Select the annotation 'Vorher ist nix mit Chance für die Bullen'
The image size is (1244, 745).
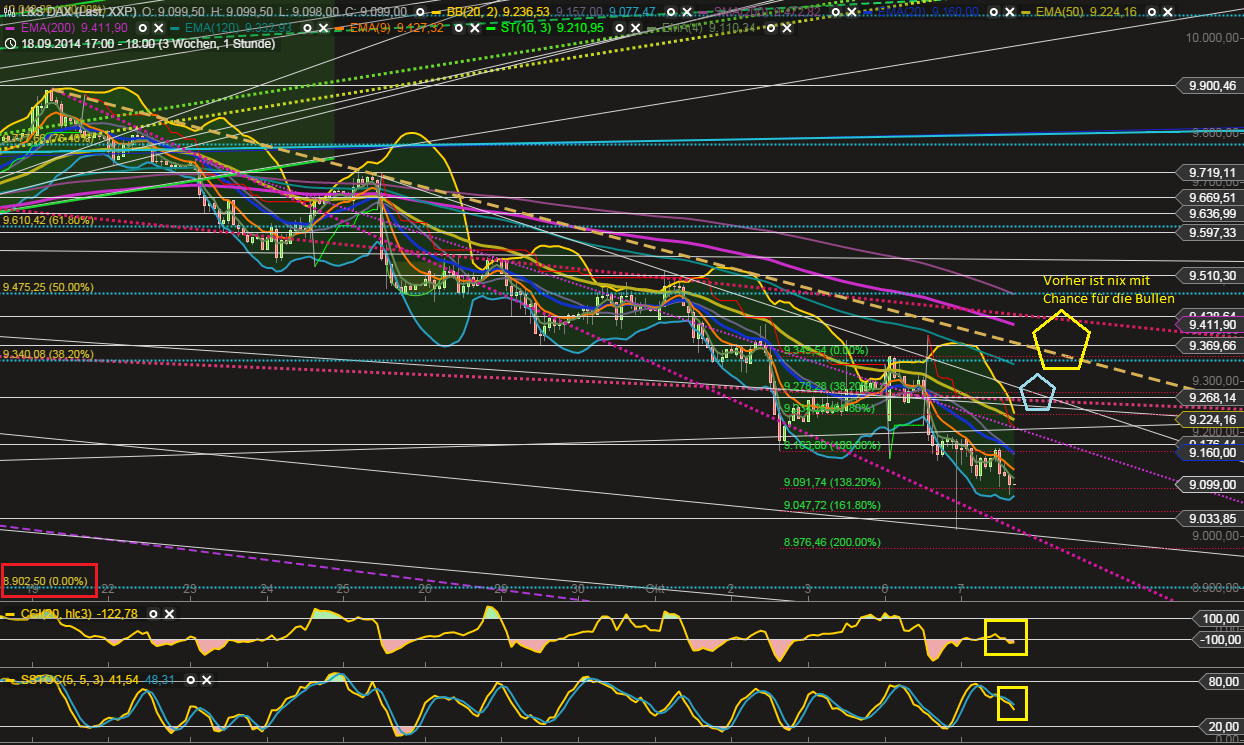click(1108, 289)
